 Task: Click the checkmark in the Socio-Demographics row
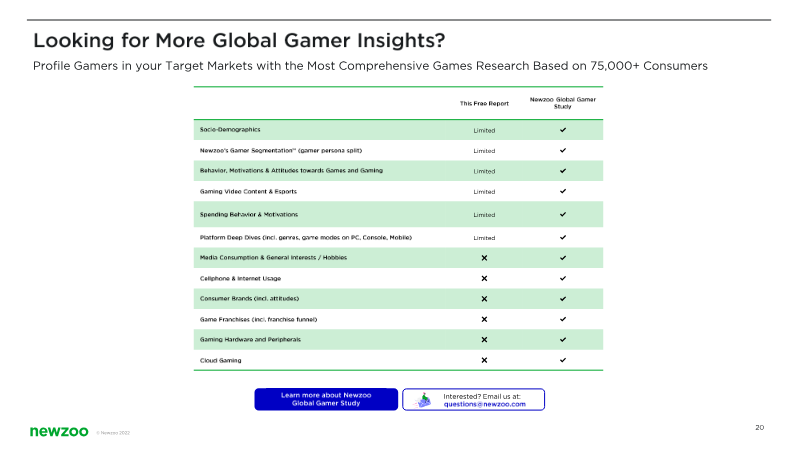pyautogui.click(x=563, y=130)
